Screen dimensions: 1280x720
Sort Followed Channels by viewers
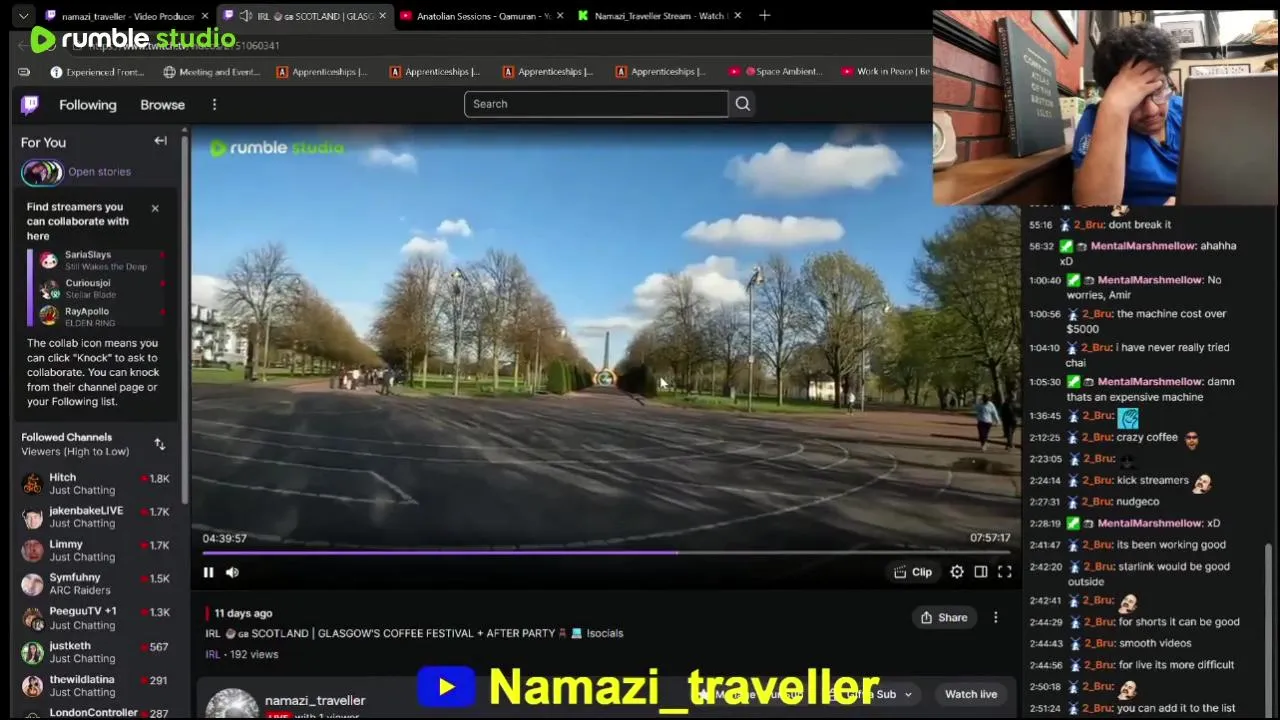click(x=159, y=444)
